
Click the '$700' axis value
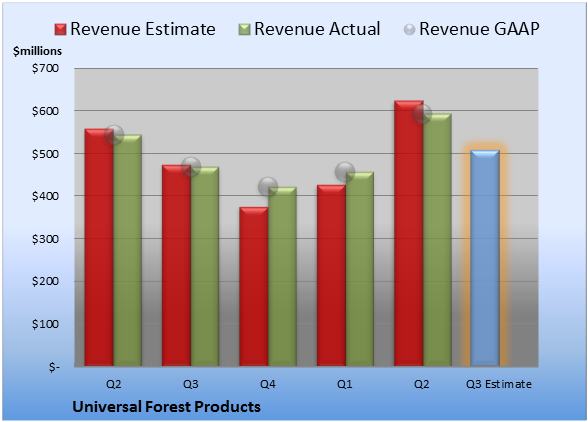[x=45, y=68]
